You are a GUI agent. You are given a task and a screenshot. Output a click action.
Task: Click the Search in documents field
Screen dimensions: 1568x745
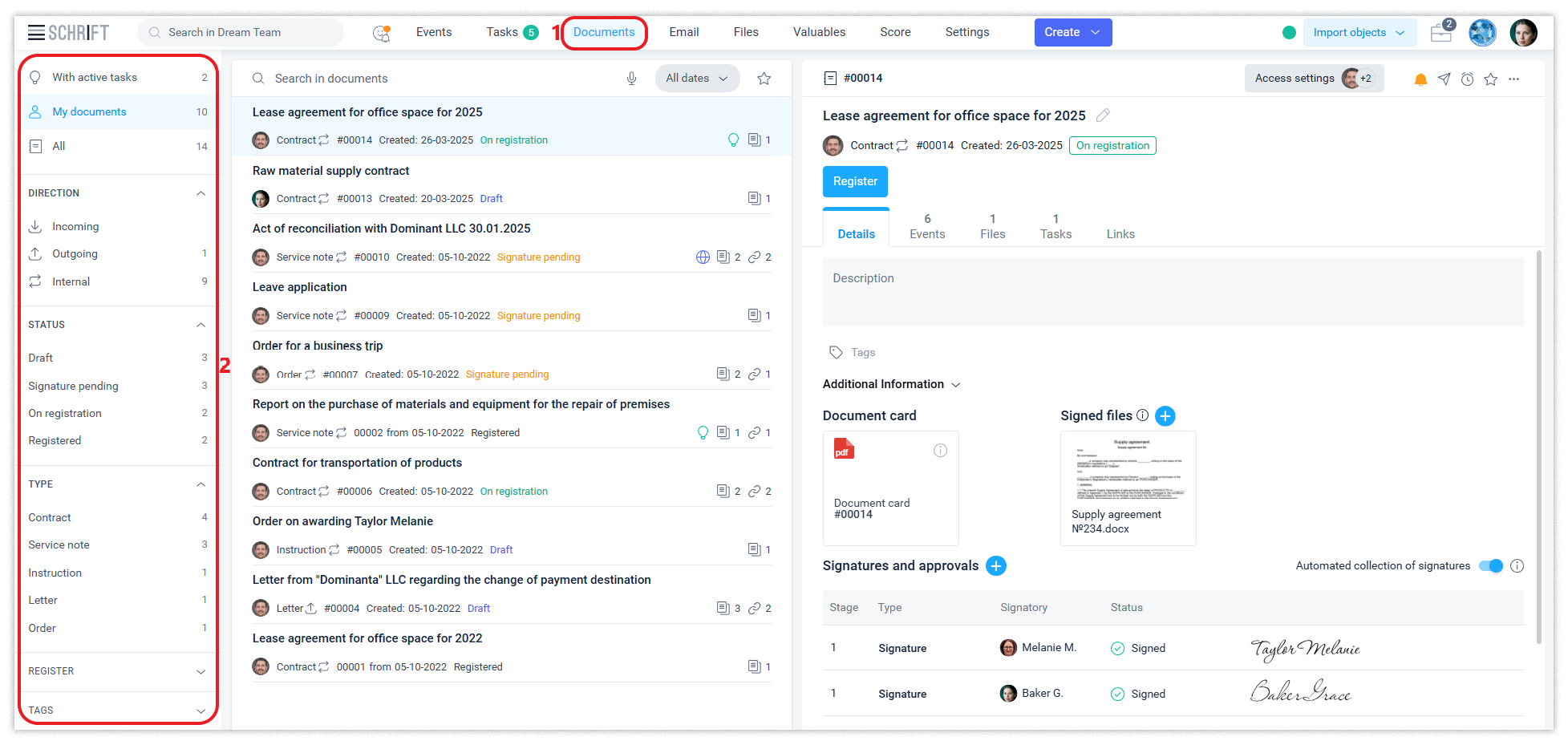click(433, 79)
